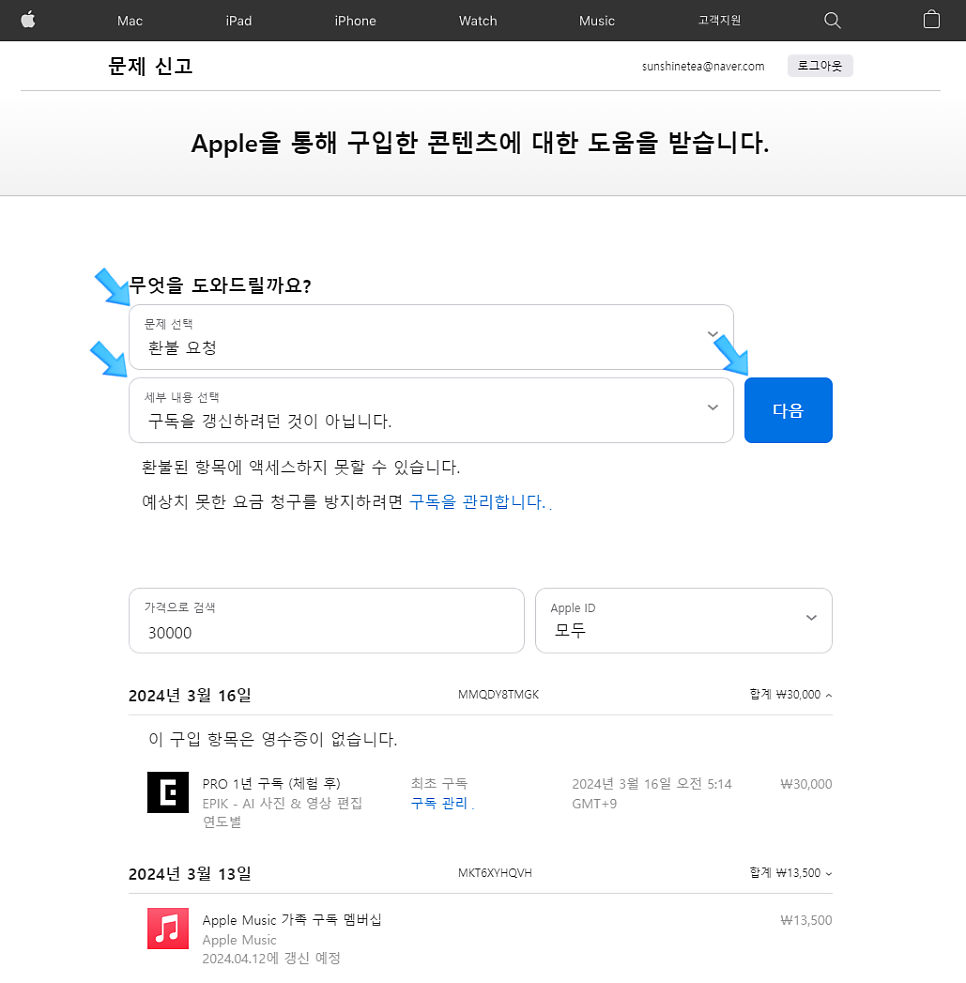Open the search magnifier icon
The image size is (966, 983).
click(x=832, y=20)
